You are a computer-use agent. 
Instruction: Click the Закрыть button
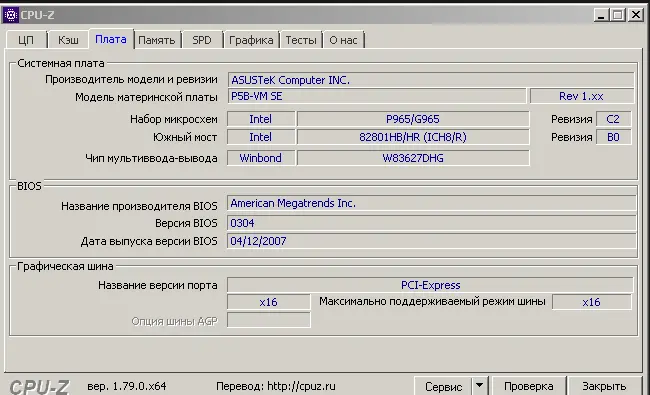point(604,386)
